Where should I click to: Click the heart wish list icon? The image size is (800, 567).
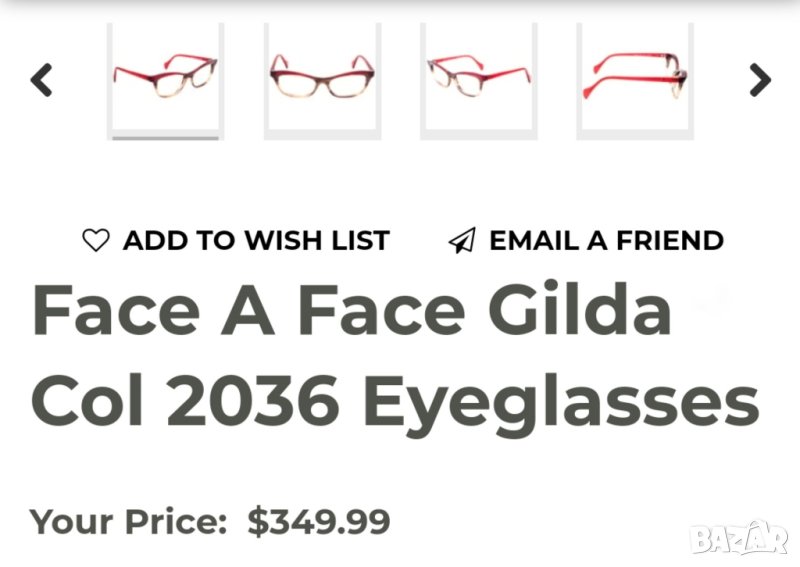coord(95,241)
